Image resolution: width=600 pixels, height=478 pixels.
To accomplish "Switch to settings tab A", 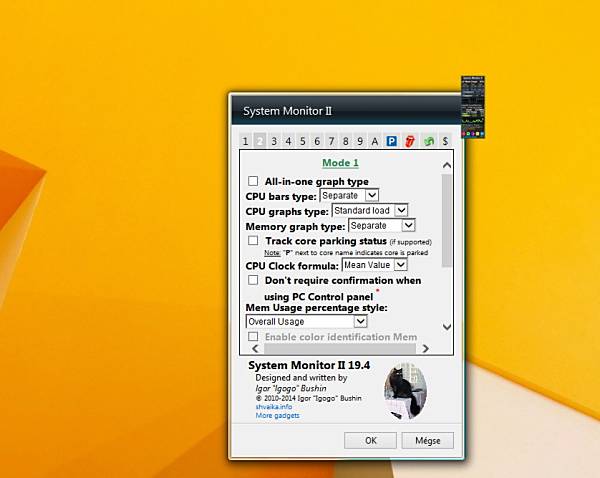I will 375,141.
